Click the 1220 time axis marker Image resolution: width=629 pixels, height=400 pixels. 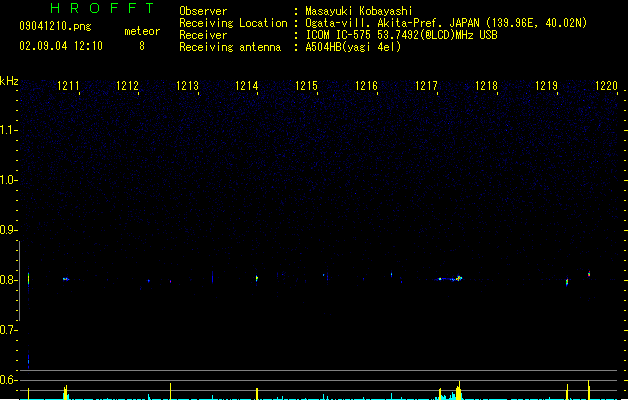click(606, 86)
